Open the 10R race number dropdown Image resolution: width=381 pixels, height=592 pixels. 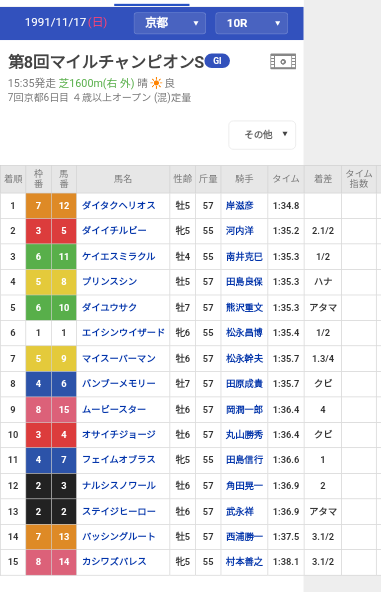(x=251, y=23)
